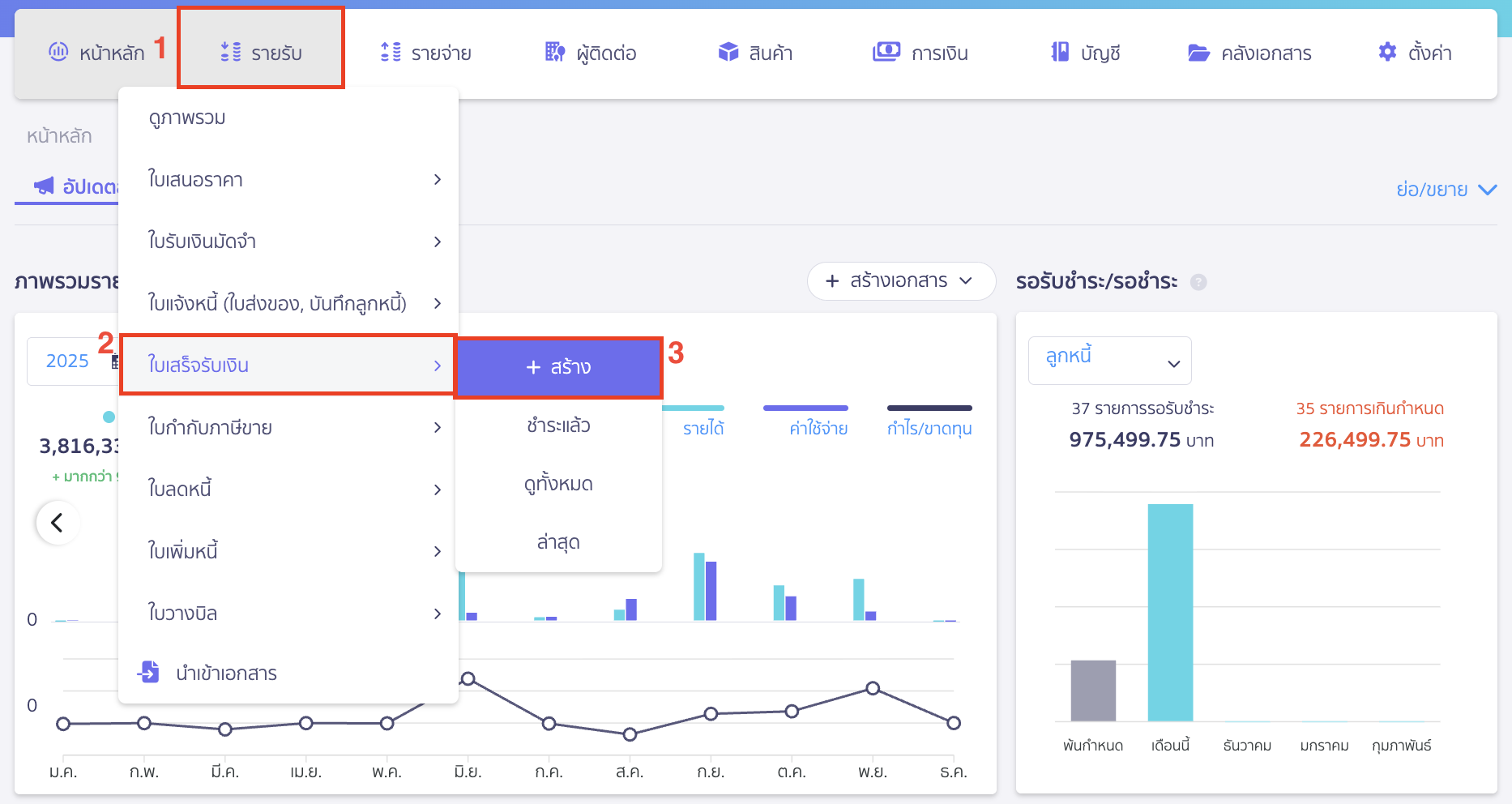The width and height of the screenshot is (1512, 804).
Task: Select the นำเข้าเอกสาร import icon
Action: coord(148,672)
